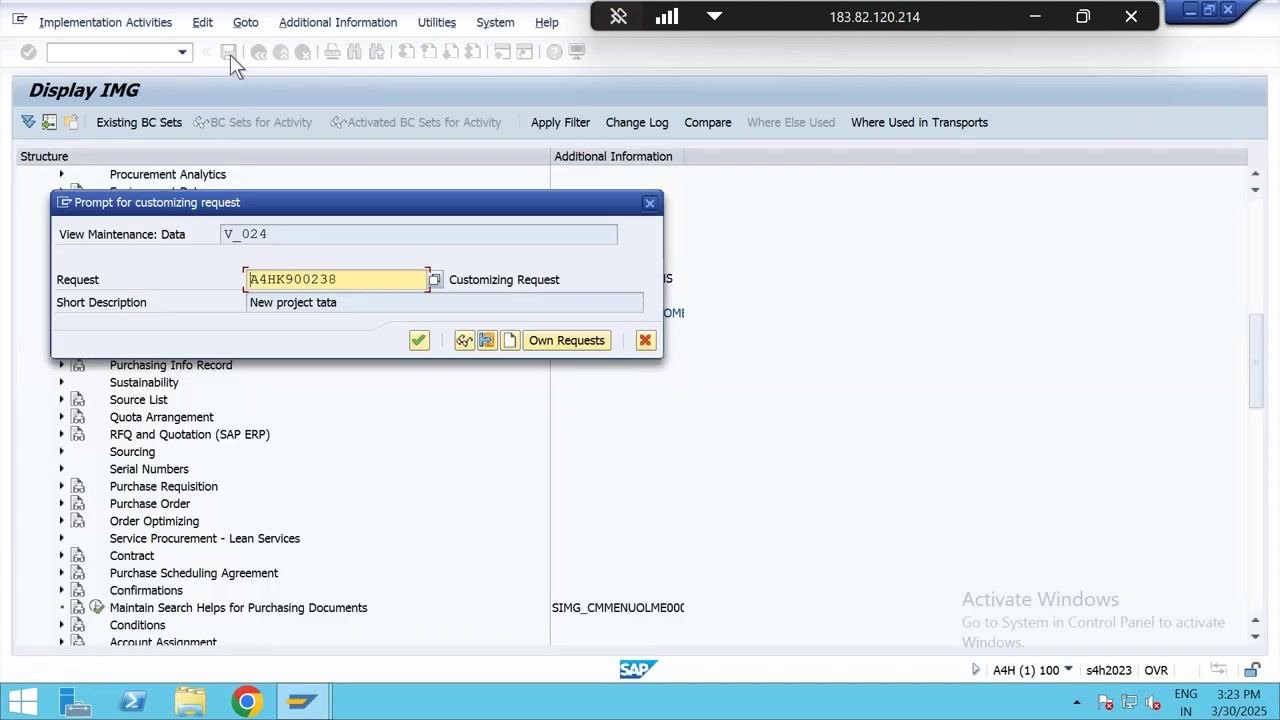Click the command input field in the toolbar
This screenshot has width=1280, height=720.
point(112,52)
